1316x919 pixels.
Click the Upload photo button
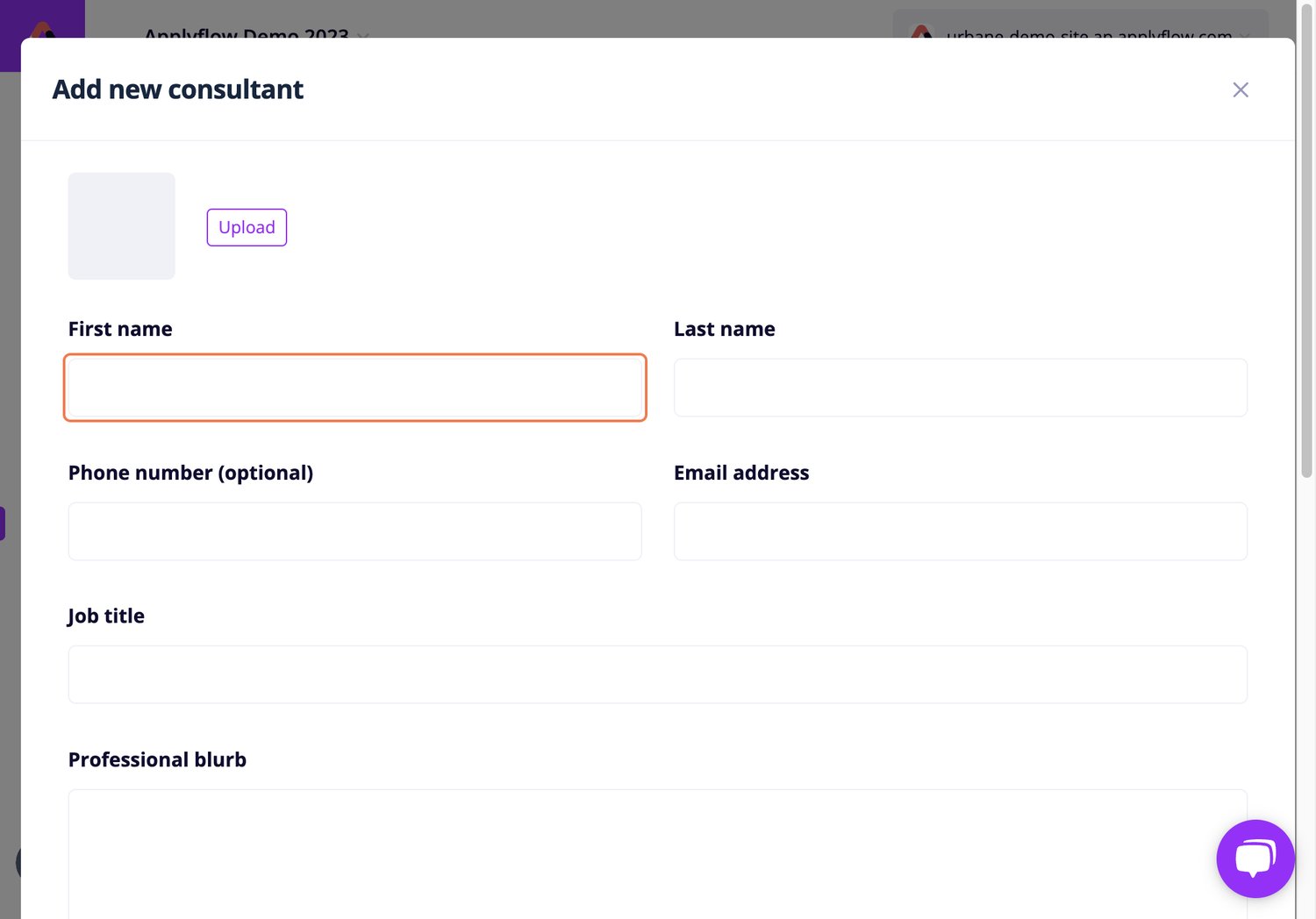point(247,227)
